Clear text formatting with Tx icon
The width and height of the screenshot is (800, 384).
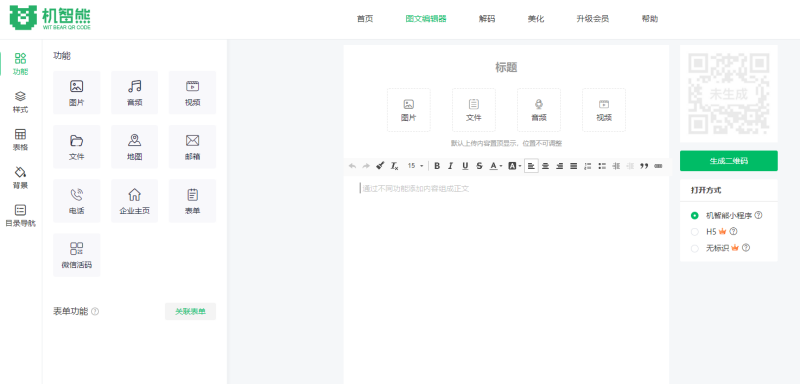click(394, 166)
